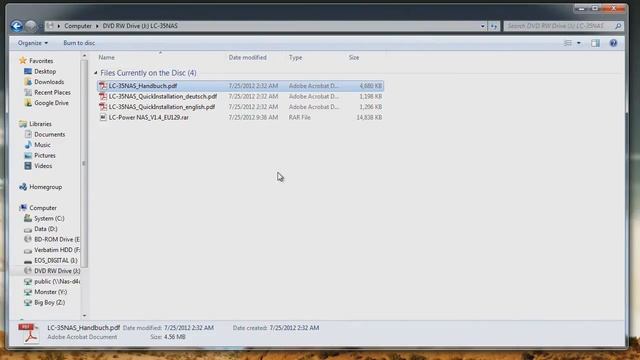
Task: Click 4,680 KB size of Handbuch.pdf
Action: point(371,86)
